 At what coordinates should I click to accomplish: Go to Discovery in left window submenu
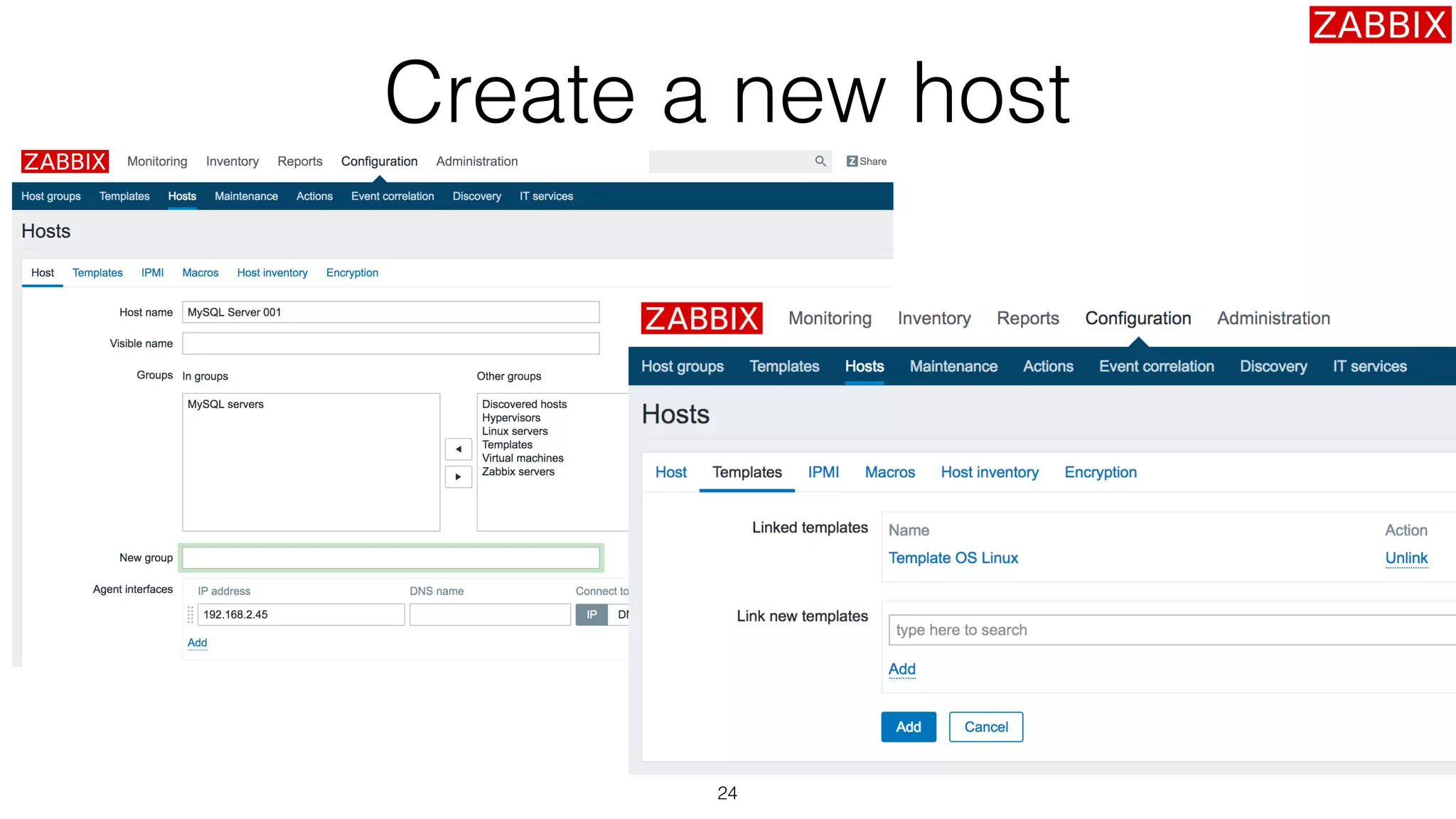[477, 196]
